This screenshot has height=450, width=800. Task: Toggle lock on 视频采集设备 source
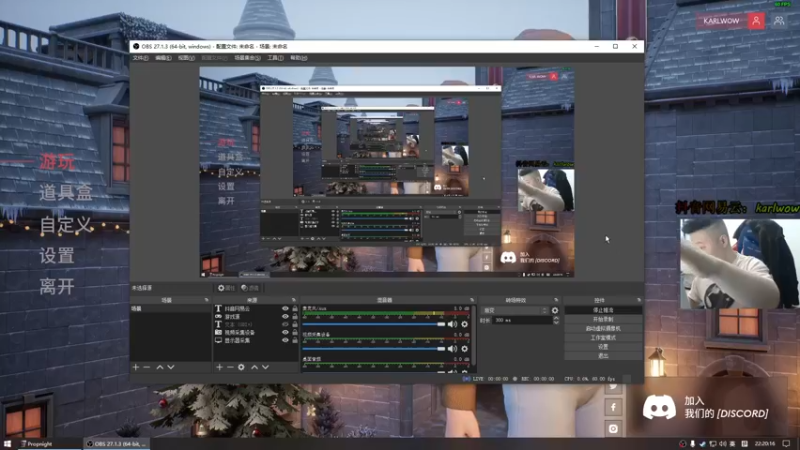(x=295, y=332)
